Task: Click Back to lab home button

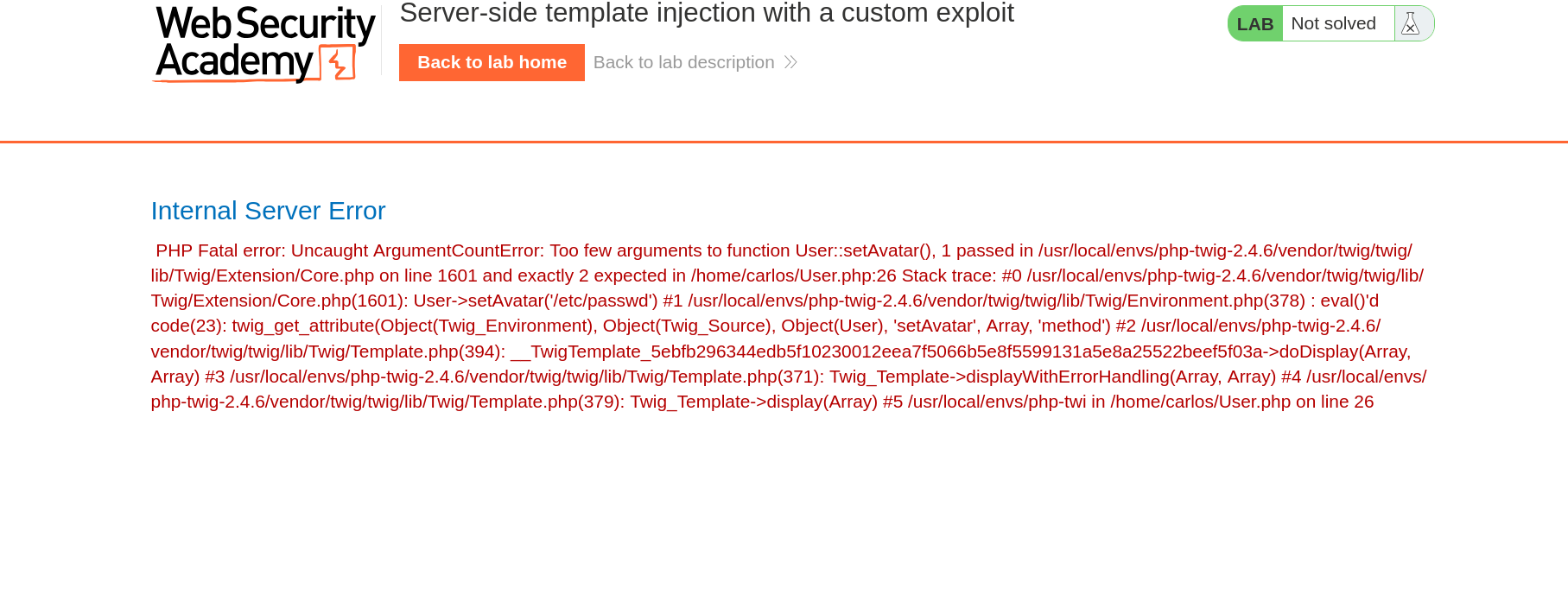Action: coord(492,62)
